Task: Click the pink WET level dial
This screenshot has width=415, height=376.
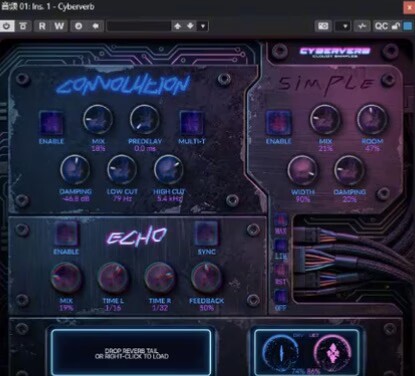Action: click(x=332, y=353)
